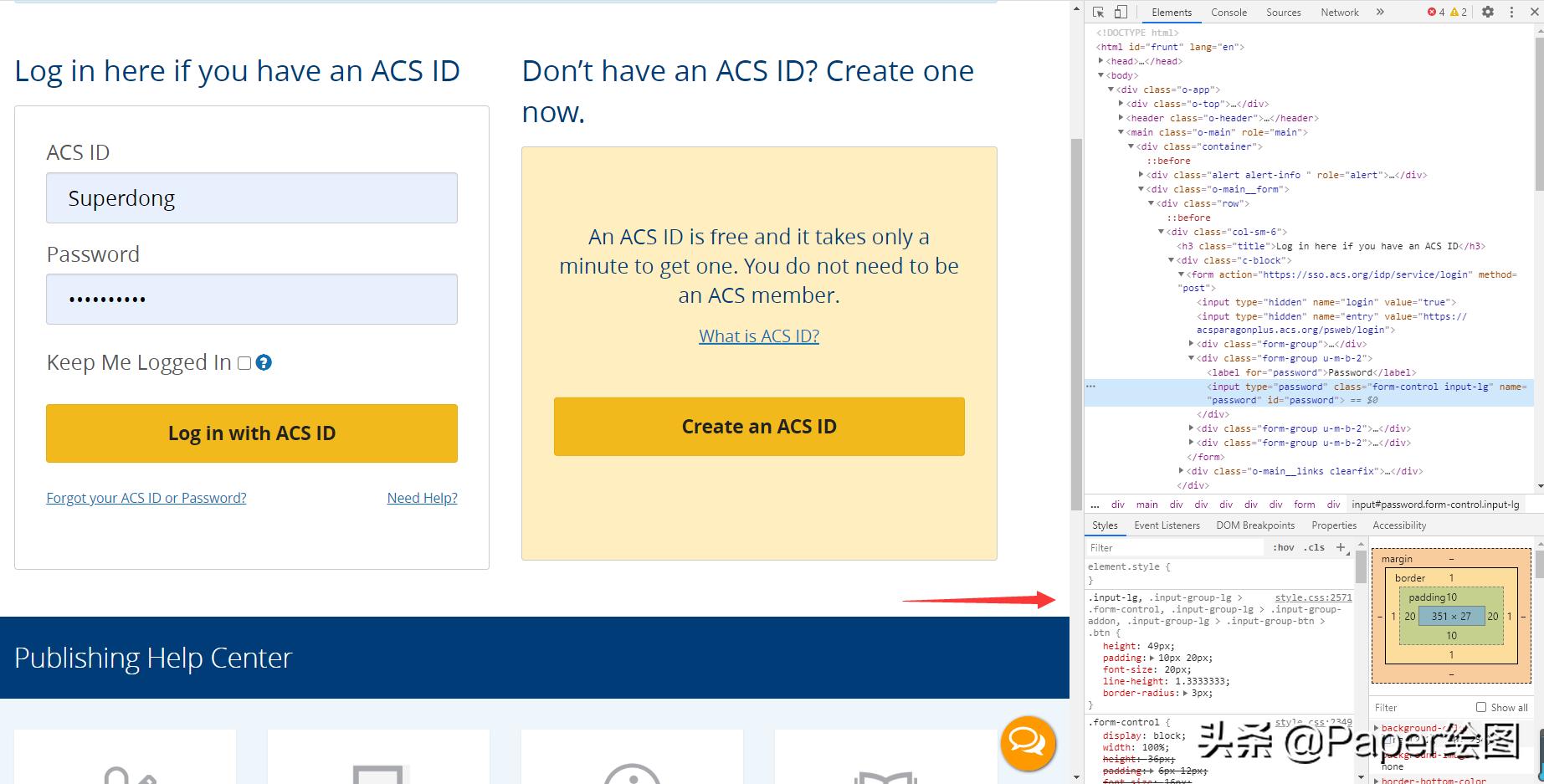Select the input#password breadcrumb item
The width and height of the screenshot is (1544, 784).
point(1435,505)
